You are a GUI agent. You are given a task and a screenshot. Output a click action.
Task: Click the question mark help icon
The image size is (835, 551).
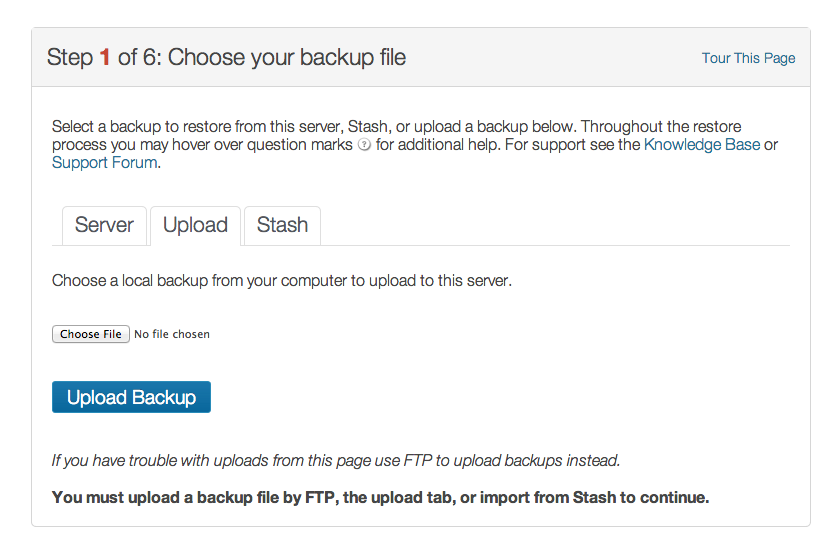point(364,145)
